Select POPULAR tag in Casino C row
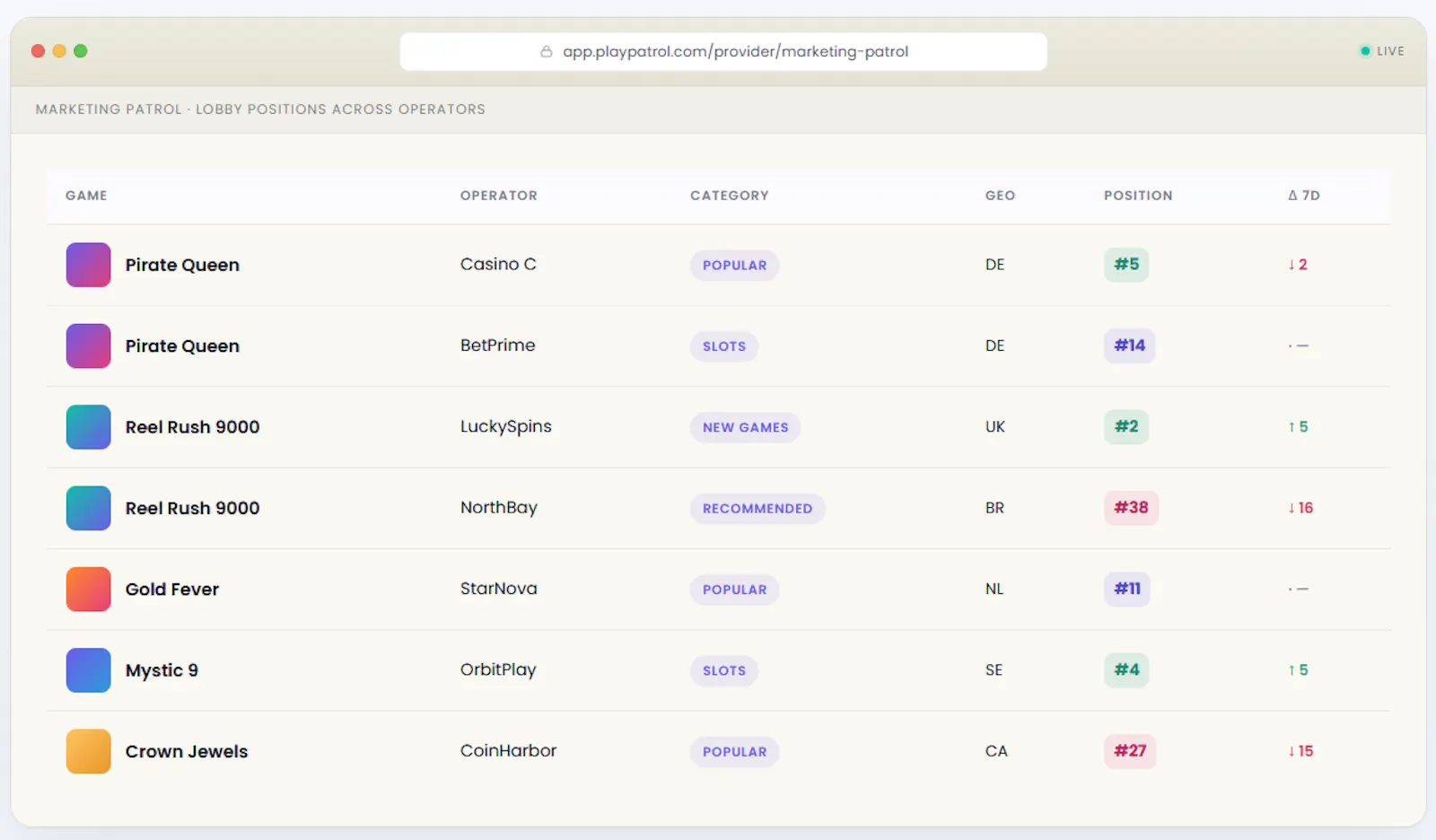 click(734, 266)
